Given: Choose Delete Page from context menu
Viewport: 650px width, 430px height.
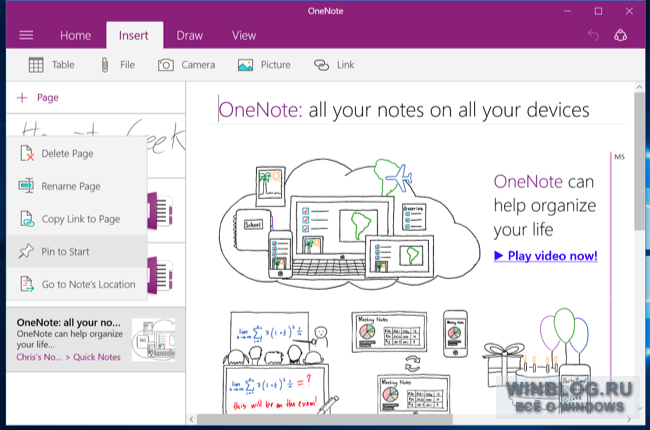Looking at the screenshot, I should coord(77,153).
